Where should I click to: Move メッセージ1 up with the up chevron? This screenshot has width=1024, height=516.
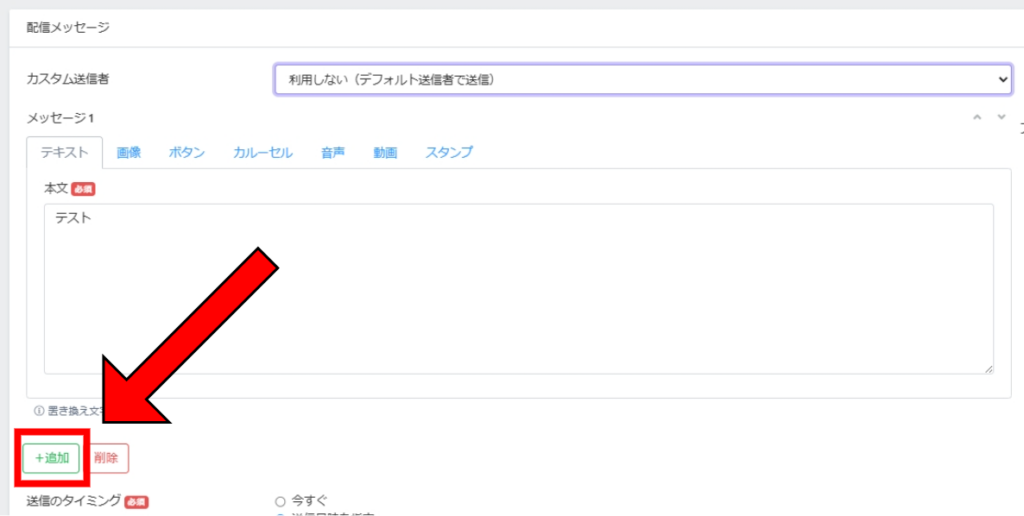click(978, 118)
